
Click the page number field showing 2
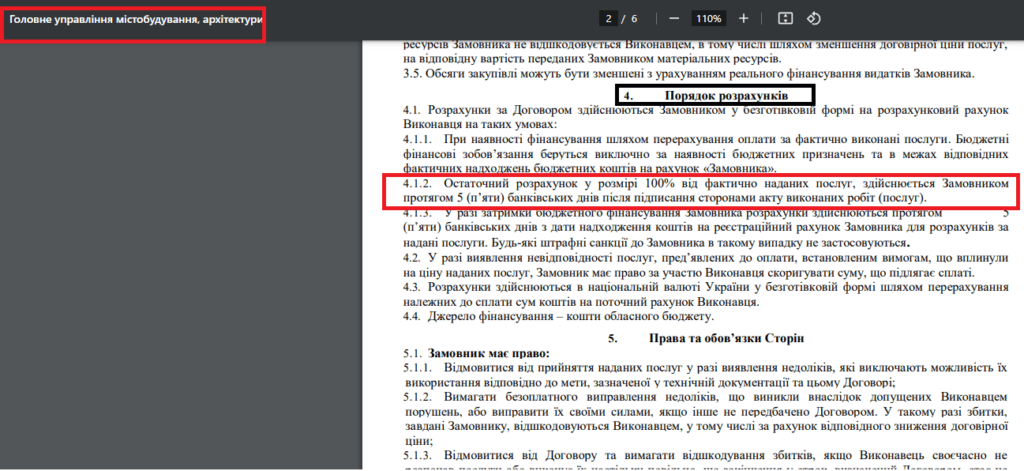(607, 19)
